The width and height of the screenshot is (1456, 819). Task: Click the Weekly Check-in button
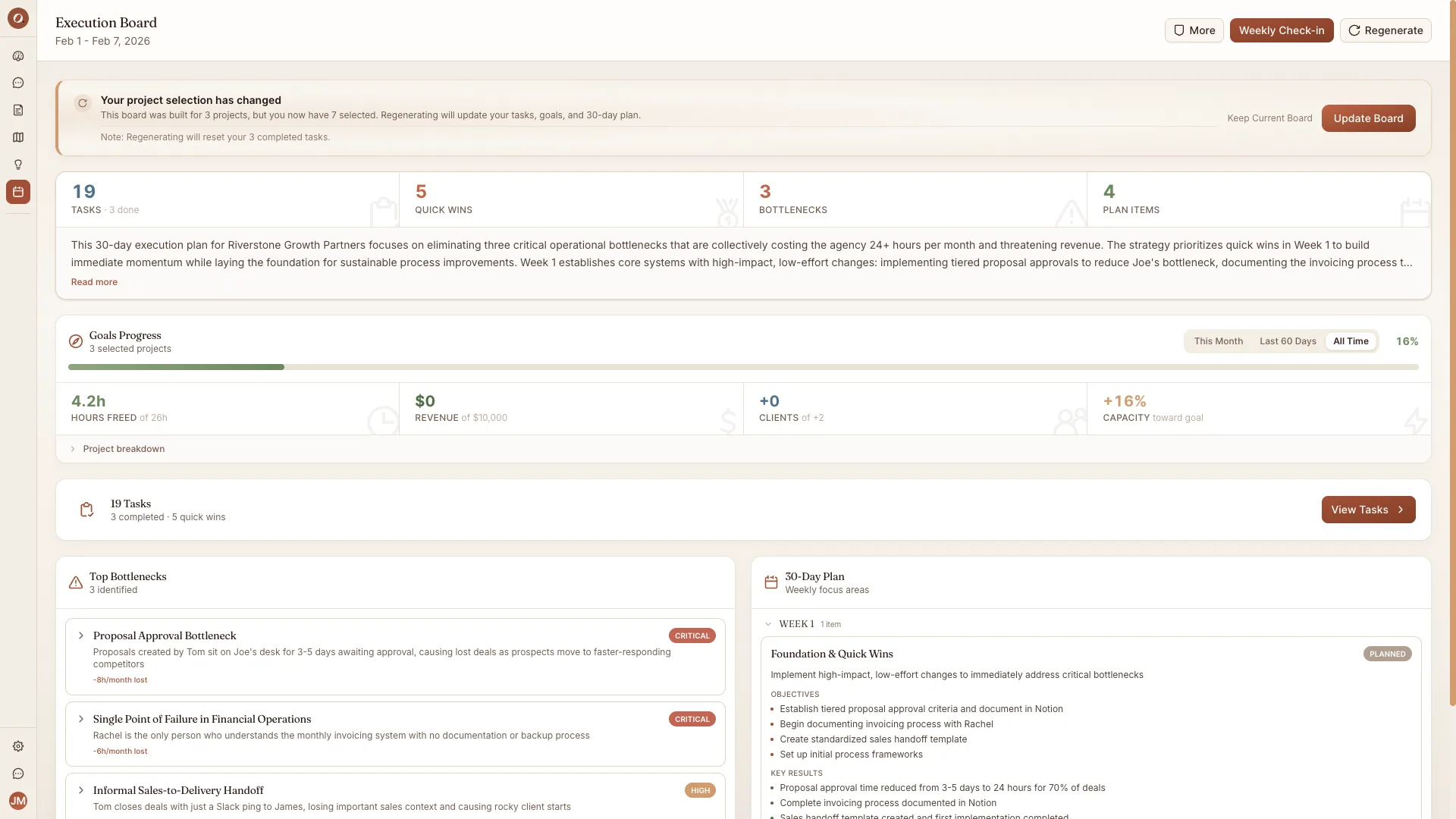pos(1282,30)
